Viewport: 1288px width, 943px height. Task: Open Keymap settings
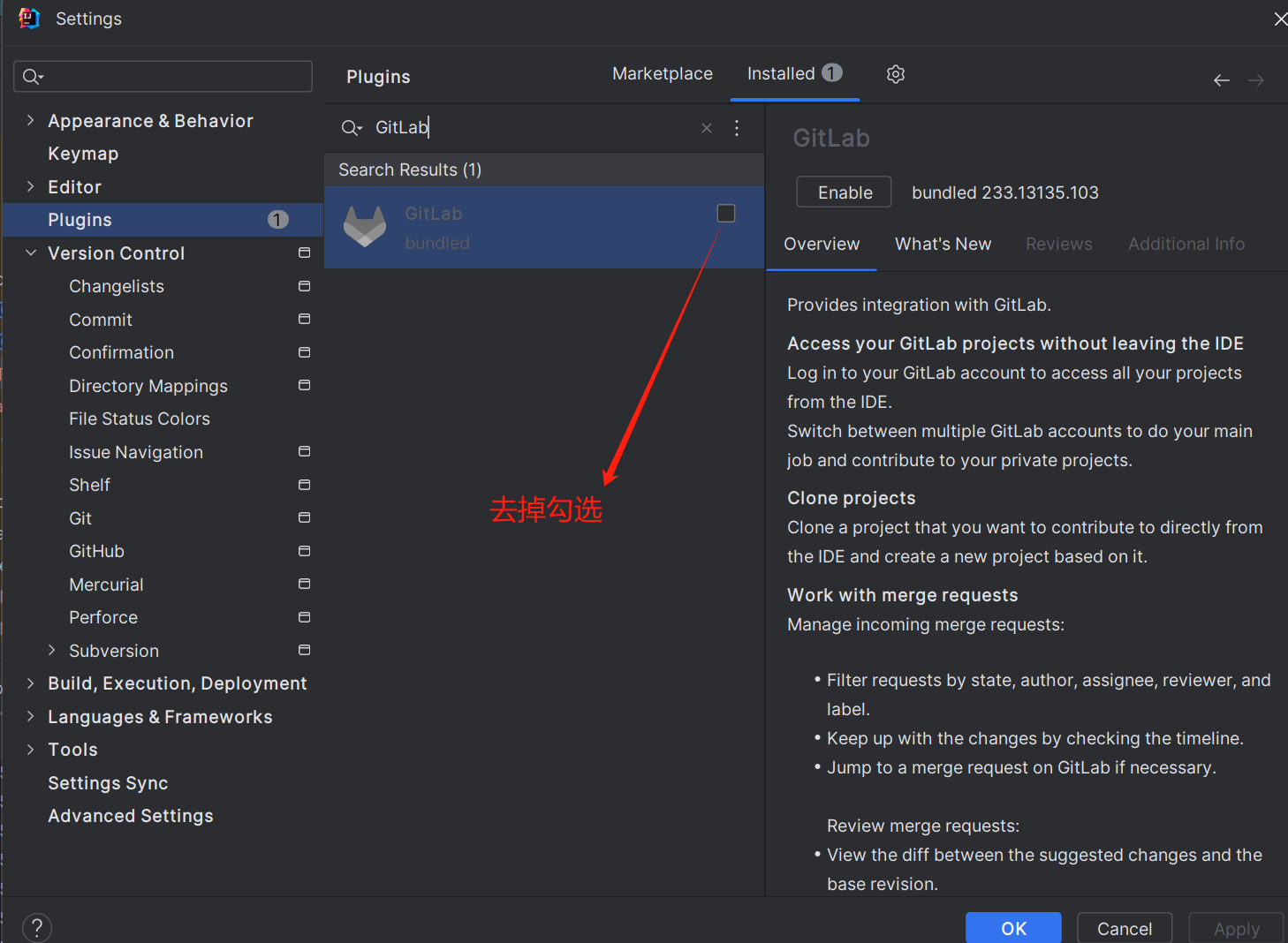tap(83, 154)
